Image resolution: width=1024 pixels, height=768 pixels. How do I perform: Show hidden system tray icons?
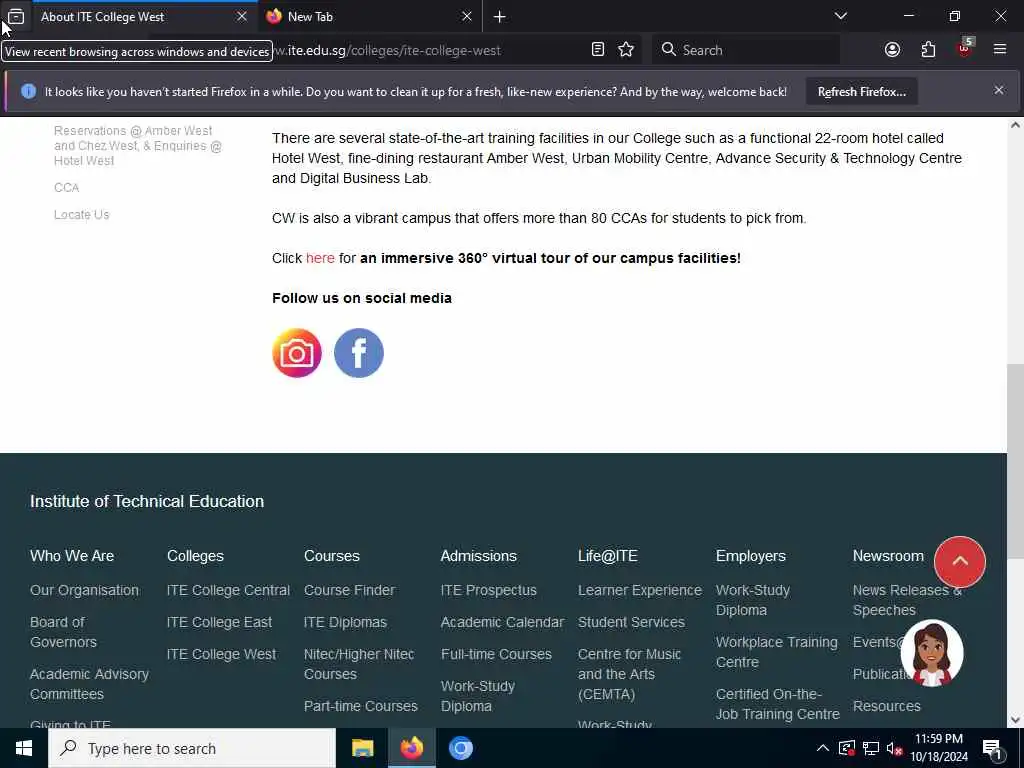[x=823, y=748]
